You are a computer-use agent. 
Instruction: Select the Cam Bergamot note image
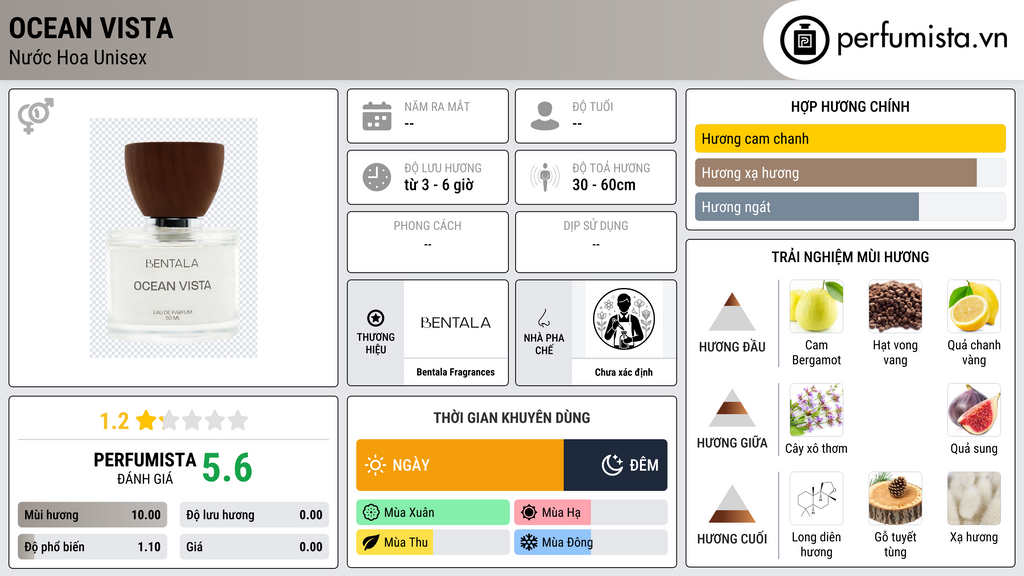coord(816,306)
